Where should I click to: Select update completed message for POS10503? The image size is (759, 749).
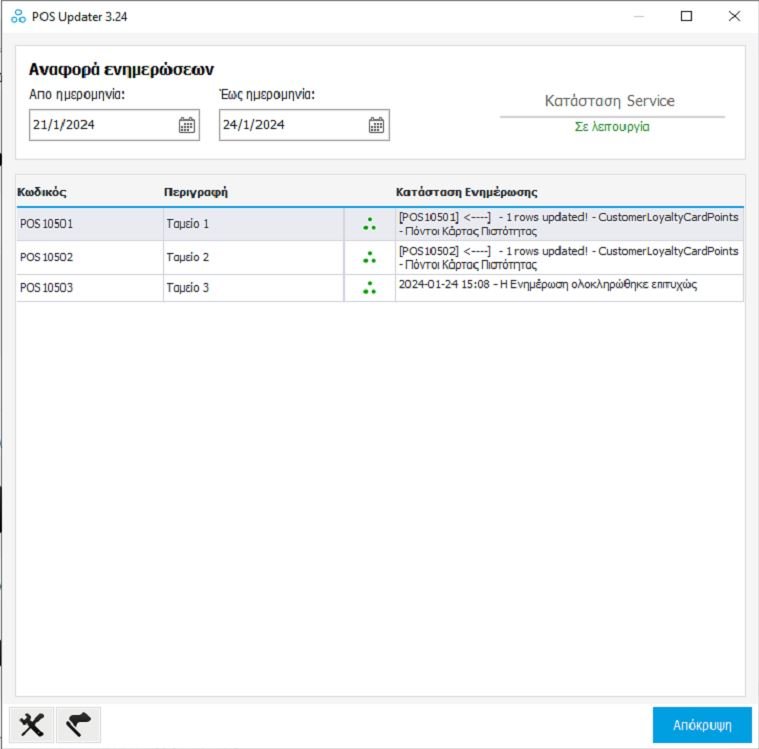coord(547,285)
